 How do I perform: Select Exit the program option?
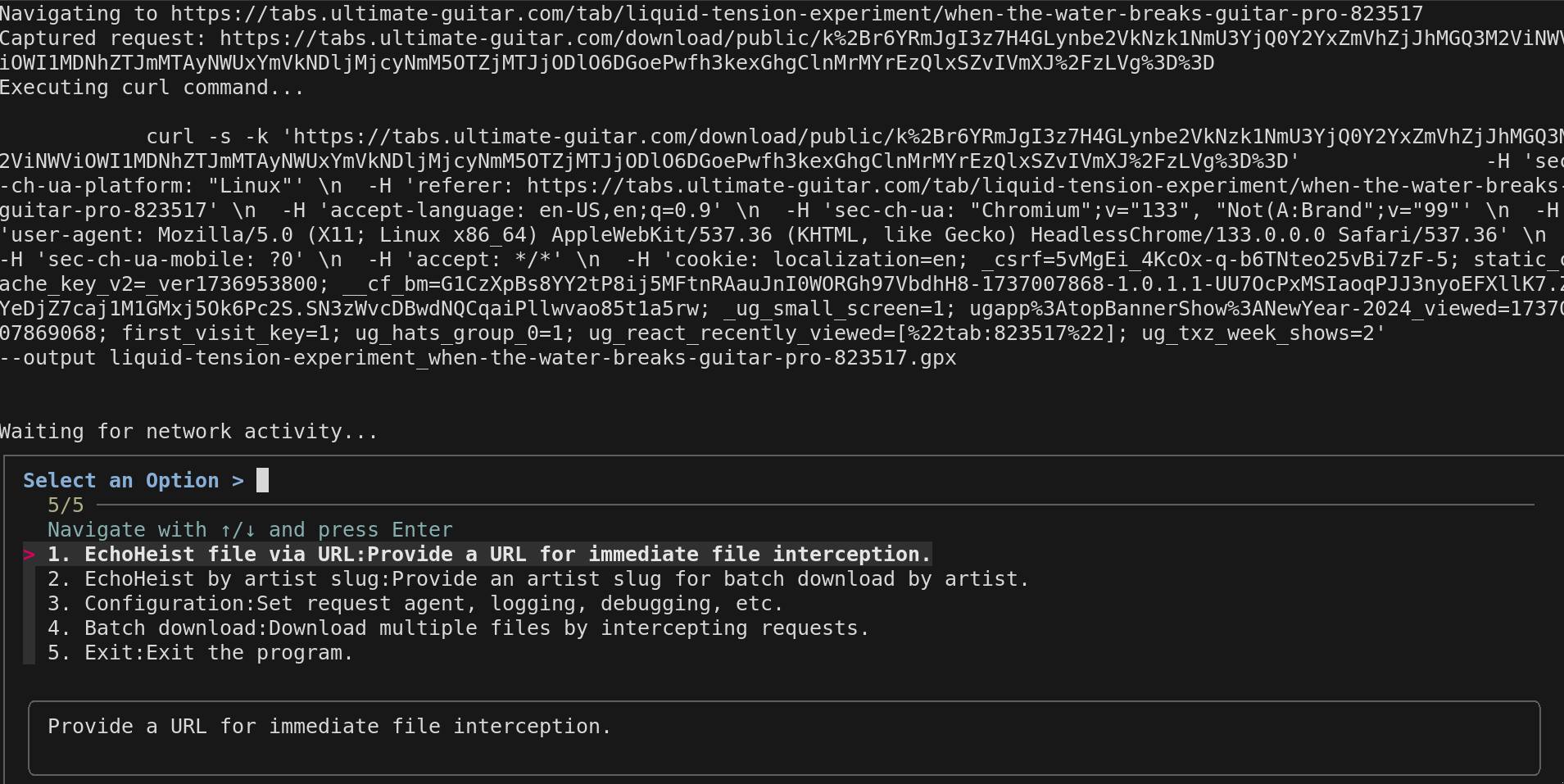tap(200, 653)
